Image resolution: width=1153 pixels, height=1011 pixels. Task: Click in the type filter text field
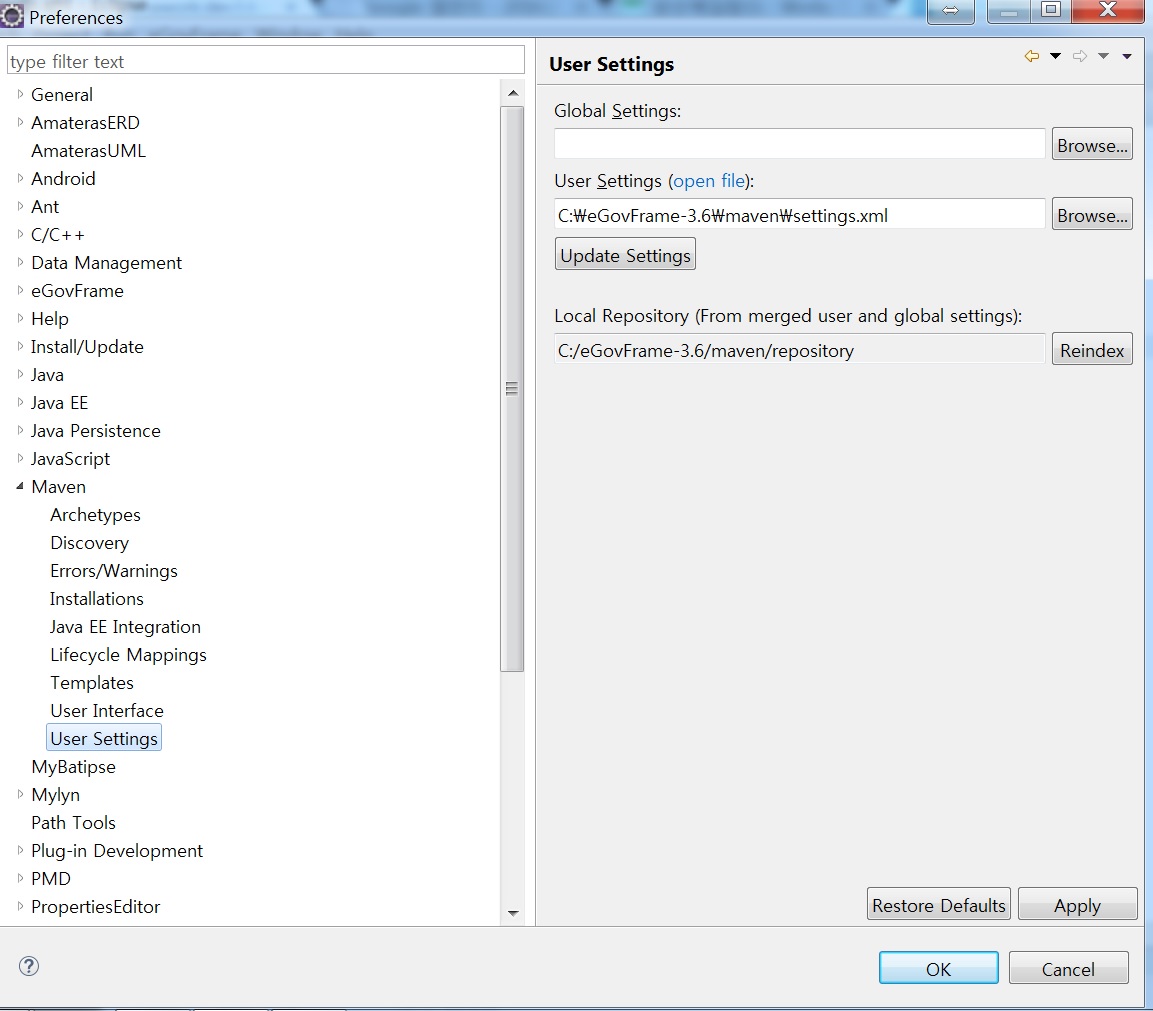265,61
